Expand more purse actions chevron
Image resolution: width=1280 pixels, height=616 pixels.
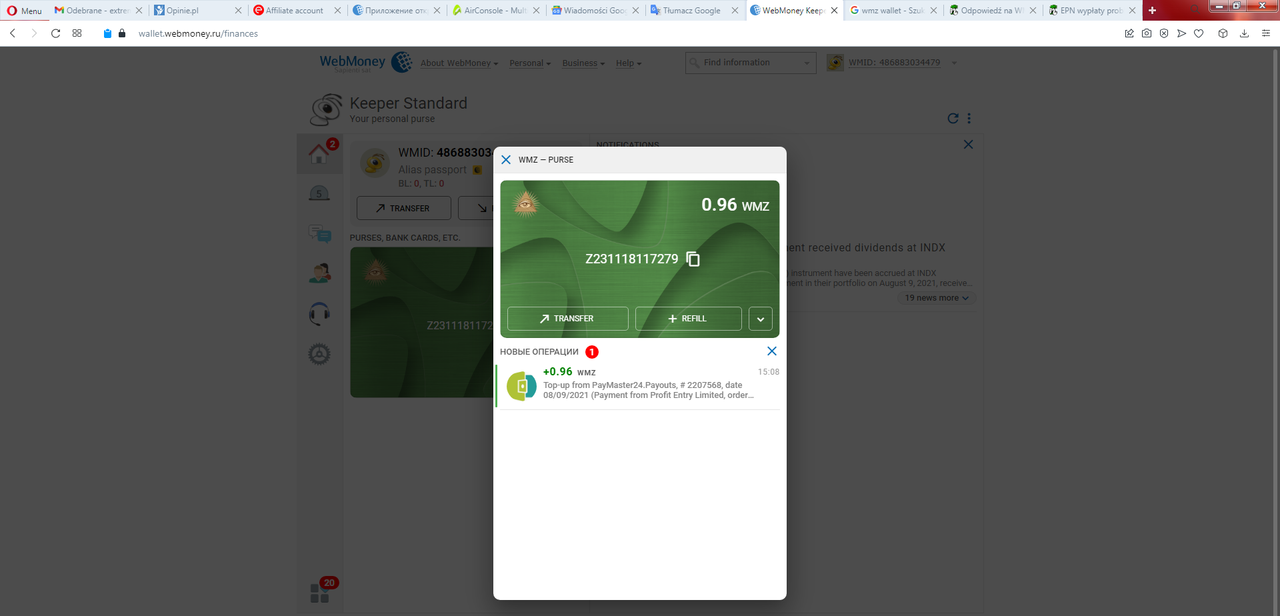pyautogui.click(x=760, y=318)
